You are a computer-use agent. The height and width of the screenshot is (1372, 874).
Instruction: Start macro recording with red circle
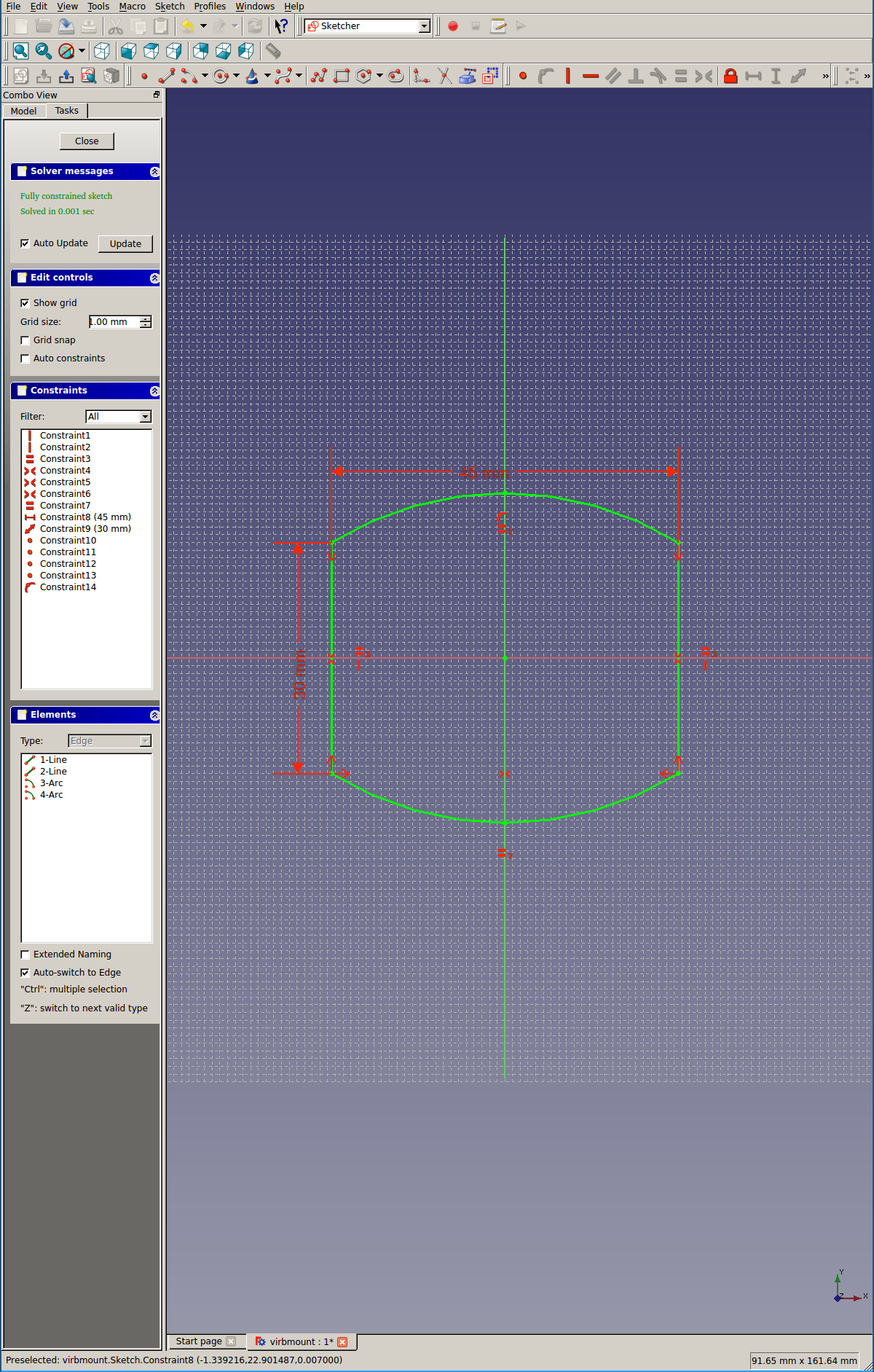tap(453, 26)
